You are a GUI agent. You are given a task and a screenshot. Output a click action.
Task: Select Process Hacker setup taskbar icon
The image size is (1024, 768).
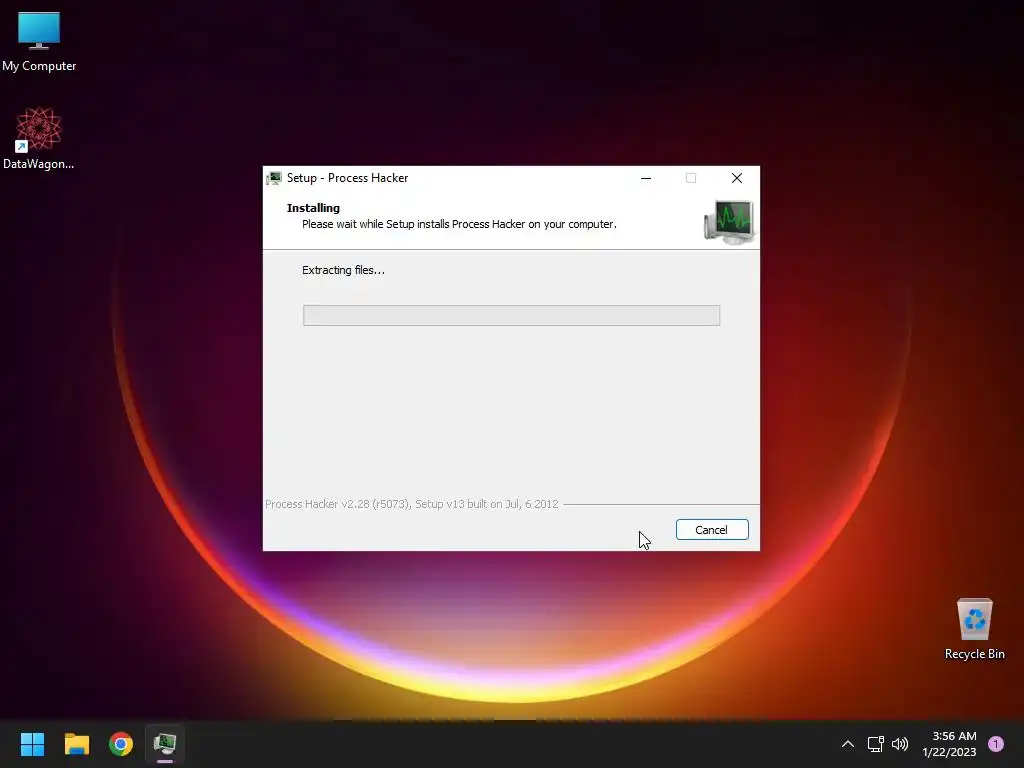point(165,744)
